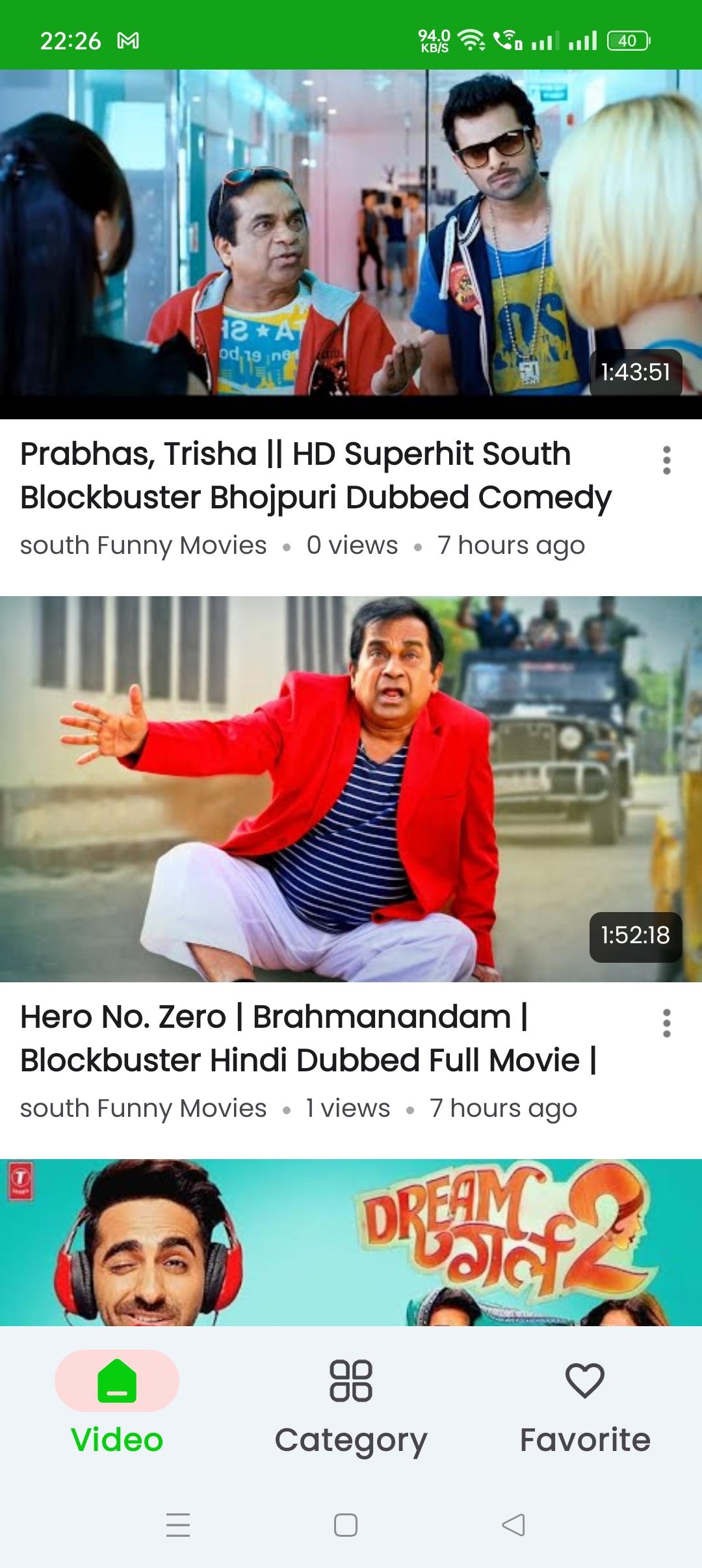Tap south Funny Movies channel under second video
Viewport: 702px width, 1568px height.
(x=143, y=1108)
